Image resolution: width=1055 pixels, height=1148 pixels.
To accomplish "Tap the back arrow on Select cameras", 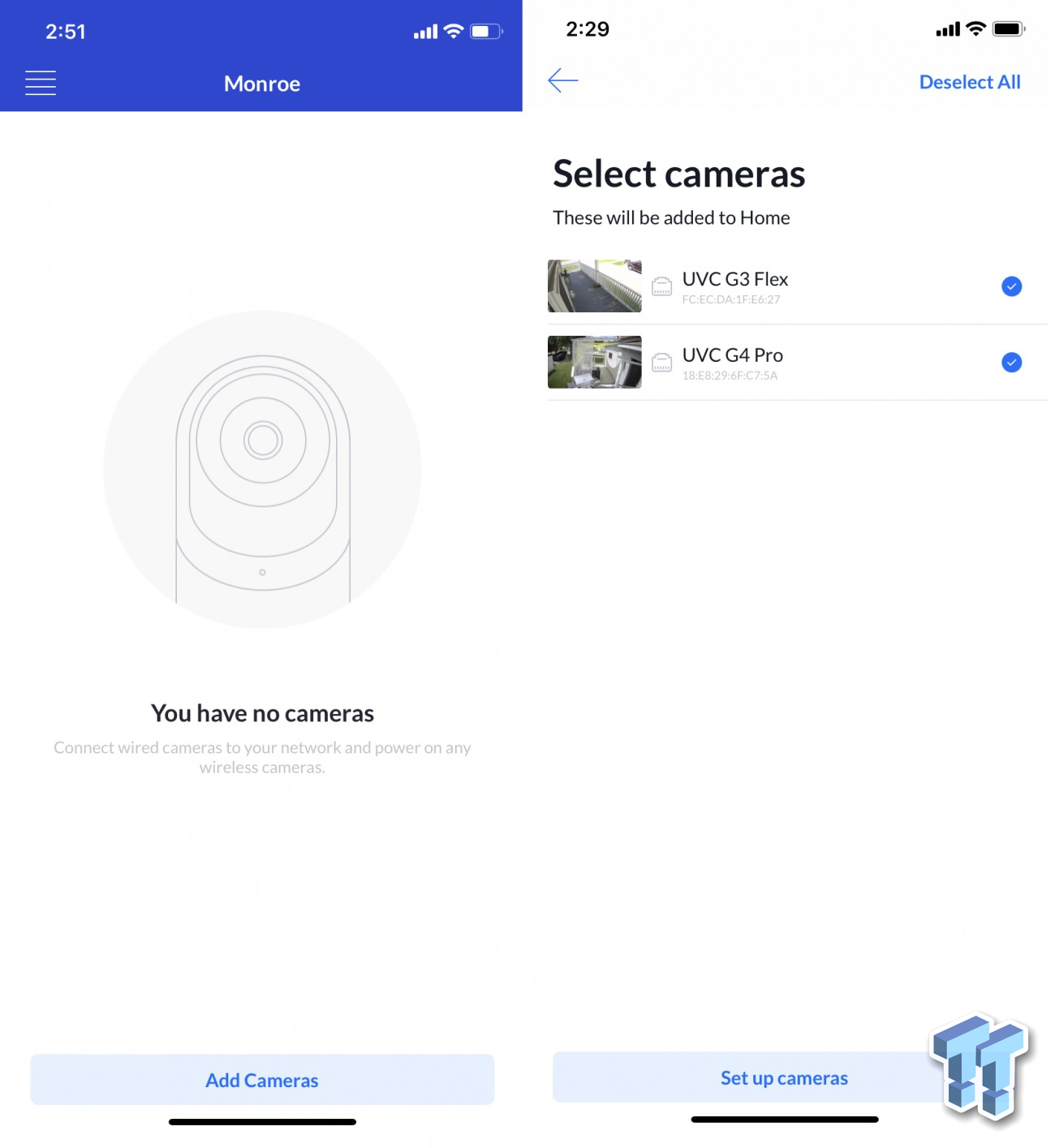I will click(562, 80).
